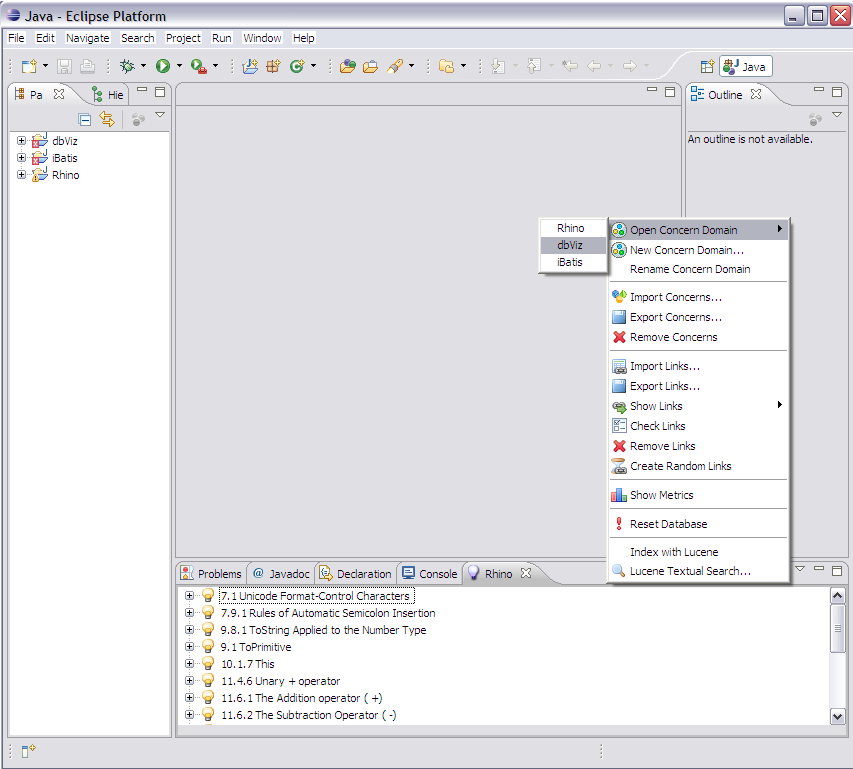853x769 pixels.
Task: Expand 9.1 ToPrimitive concern node
Action: (189, 647)
